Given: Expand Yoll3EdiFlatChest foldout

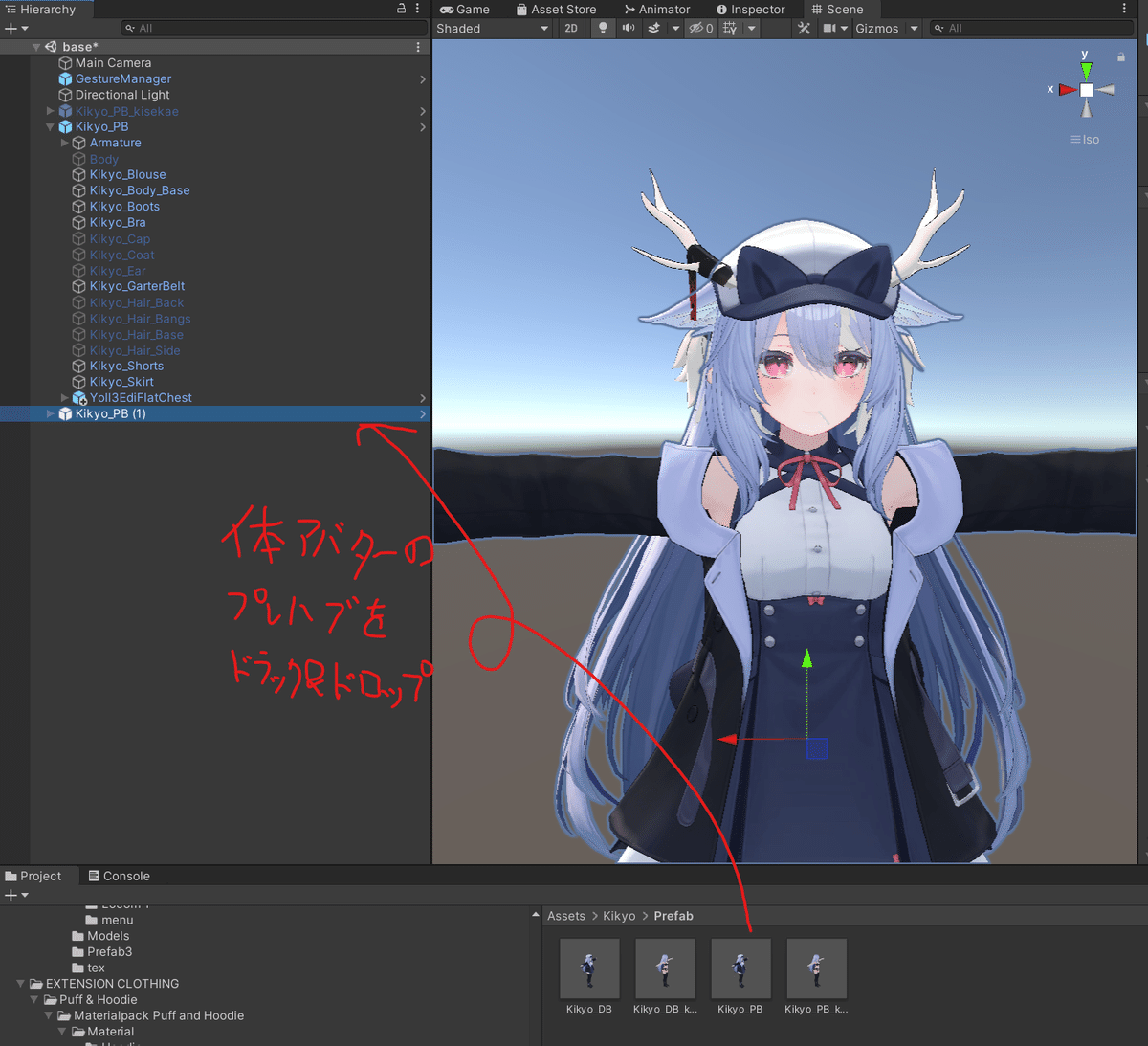Looking at the screenshot, I should (x=65, y=397).
